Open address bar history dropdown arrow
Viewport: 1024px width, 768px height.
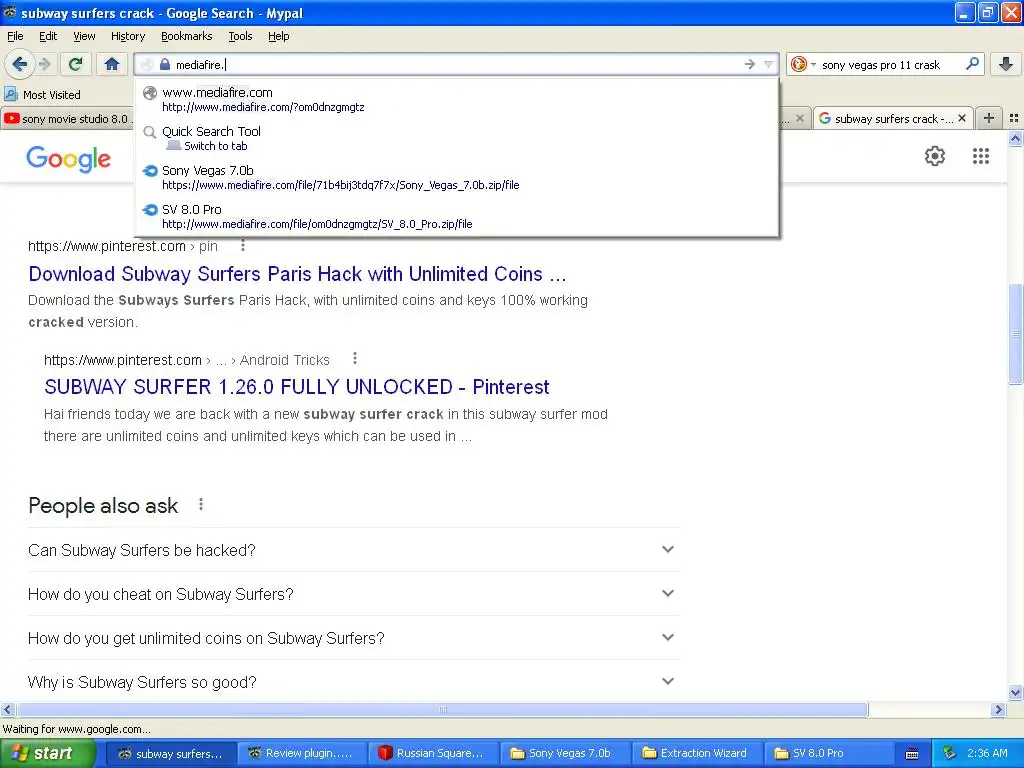769,64
